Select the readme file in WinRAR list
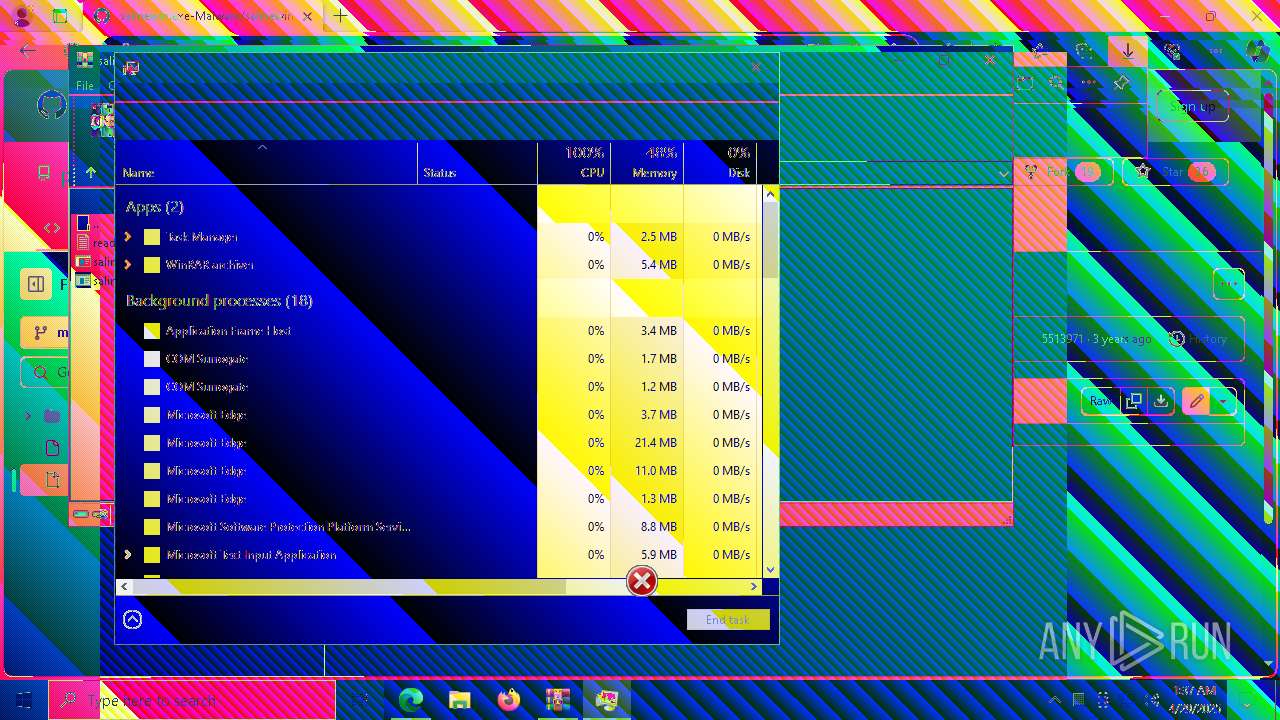Screen dimensions: 1280x720 coord(96,242)
